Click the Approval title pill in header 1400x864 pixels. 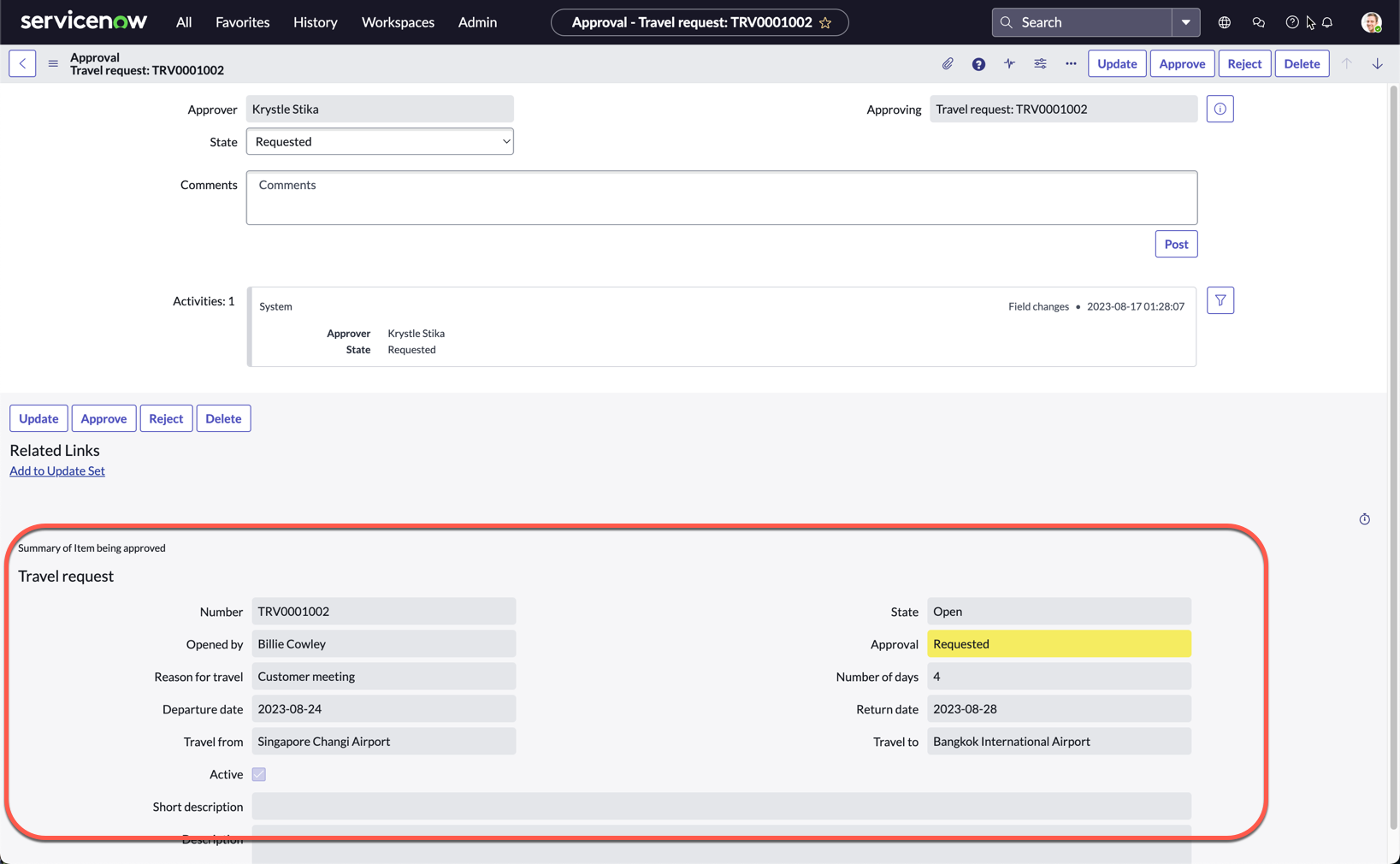click(x=700, y=22)
